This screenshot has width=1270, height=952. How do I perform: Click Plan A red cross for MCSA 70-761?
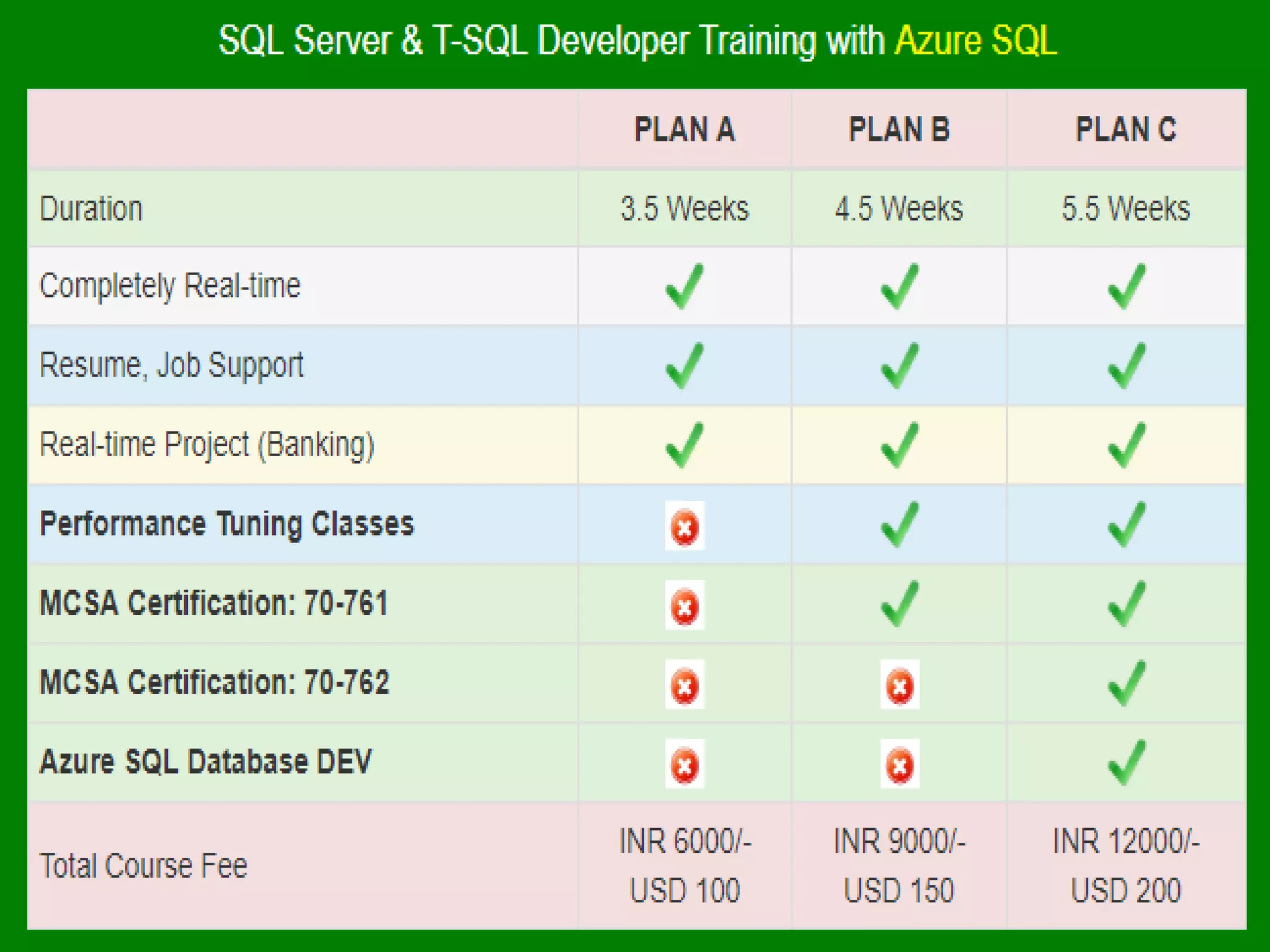click(685, 606)
